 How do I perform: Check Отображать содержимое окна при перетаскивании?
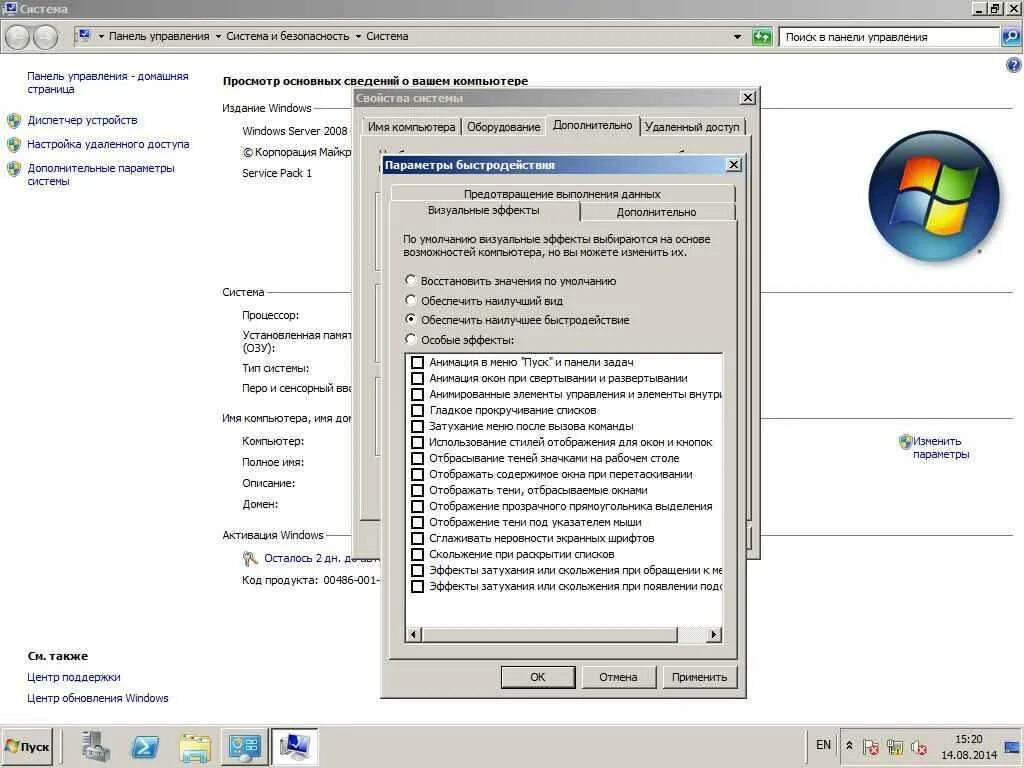tap(417, 474)
